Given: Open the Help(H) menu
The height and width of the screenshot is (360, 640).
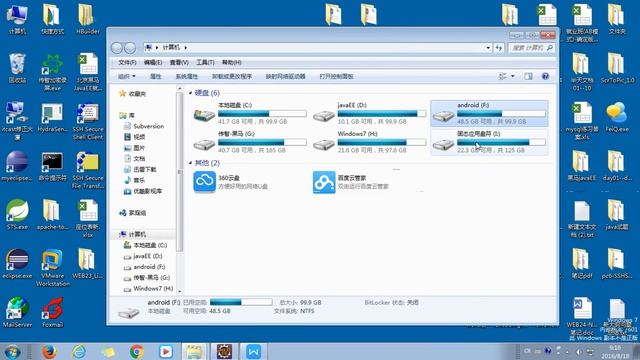Looking at the screenshot, I should pos(231,62).
